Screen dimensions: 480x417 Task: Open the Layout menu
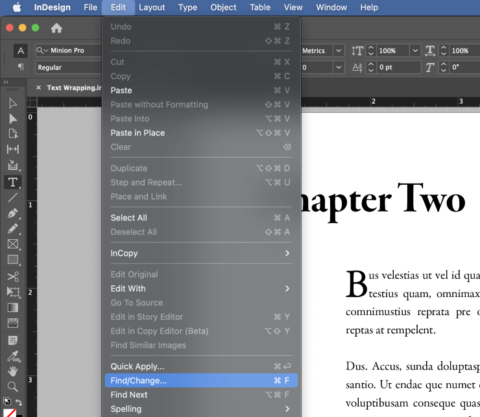152,7
